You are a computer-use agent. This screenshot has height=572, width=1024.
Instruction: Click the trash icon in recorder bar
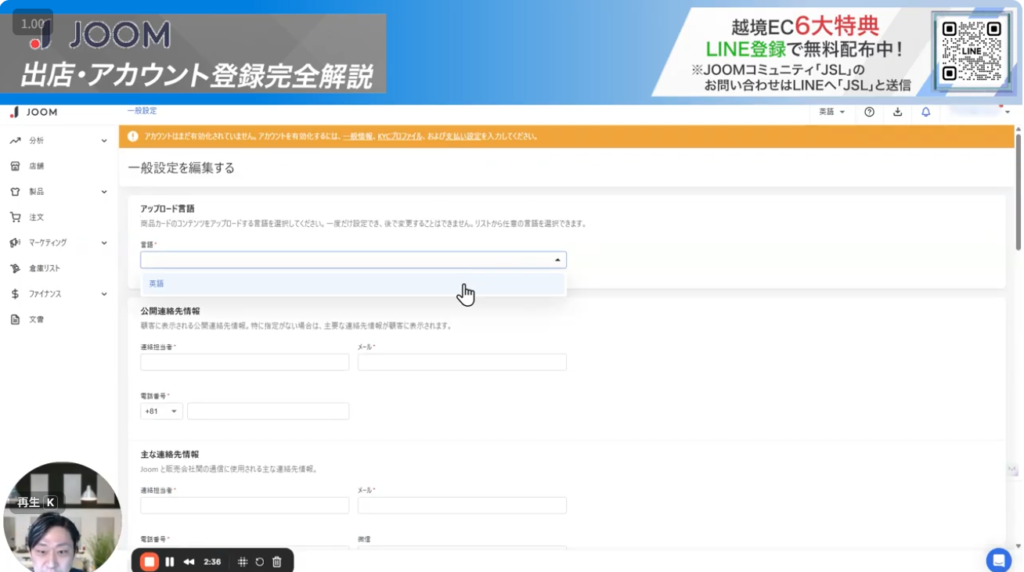click(x=277, y=561)
